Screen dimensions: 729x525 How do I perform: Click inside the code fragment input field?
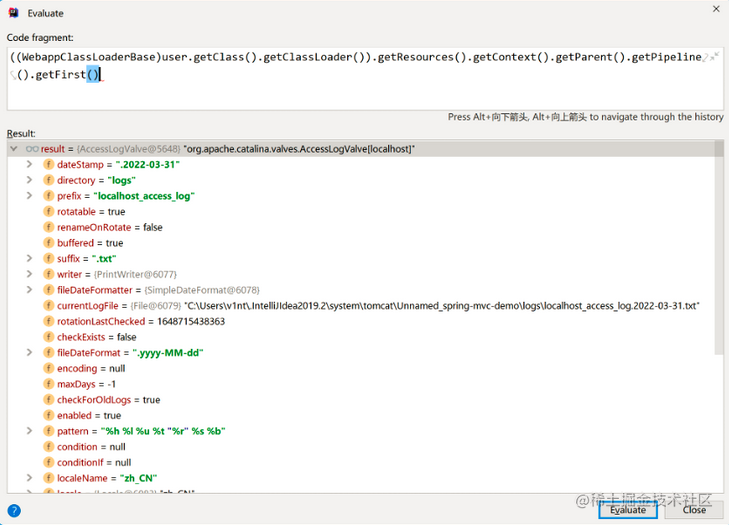point(364,78)
